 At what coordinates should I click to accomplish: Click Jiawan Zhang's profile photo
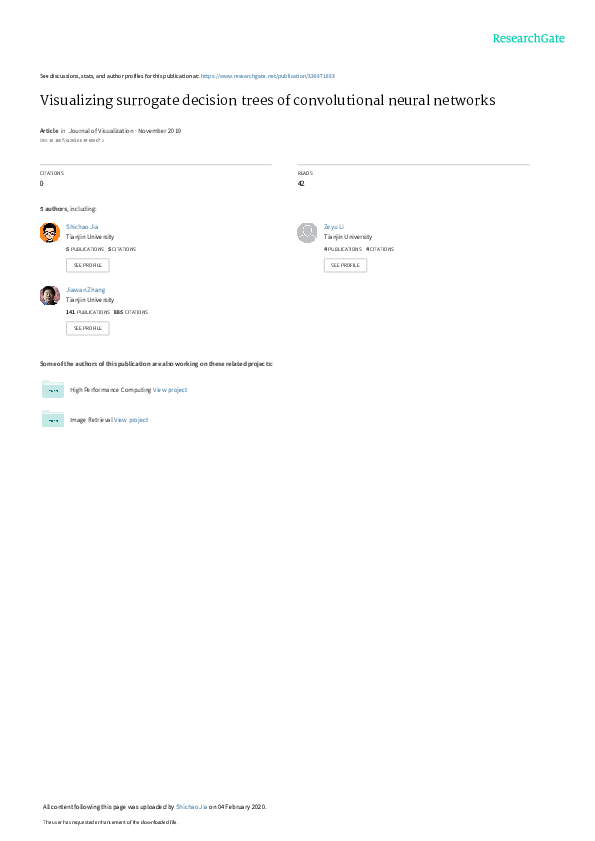(50, 296)
